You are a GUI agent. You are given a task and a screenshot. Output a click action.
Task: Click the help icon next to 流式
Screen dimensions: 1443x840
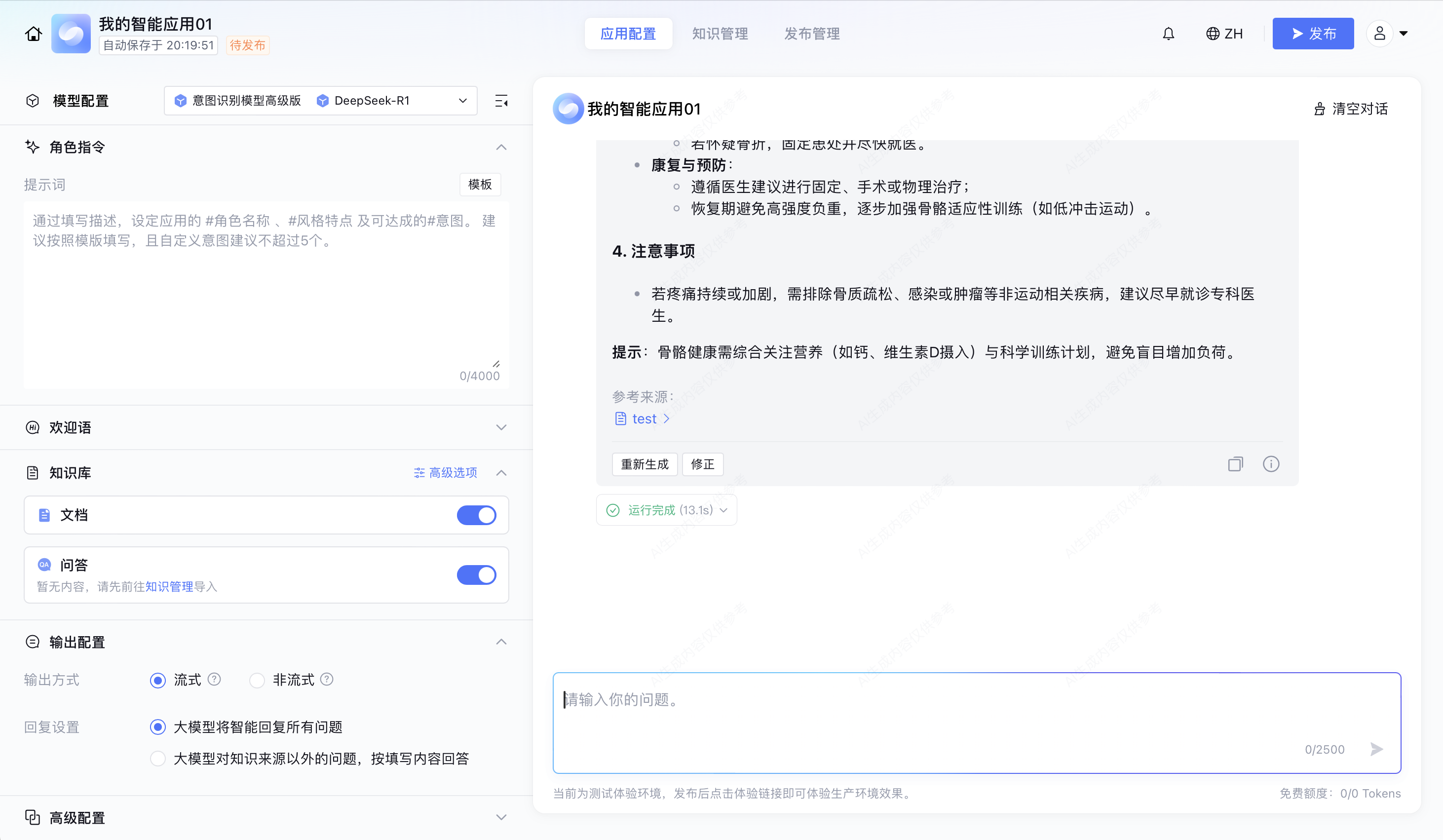pyautogui.click(x=214, y=679)
